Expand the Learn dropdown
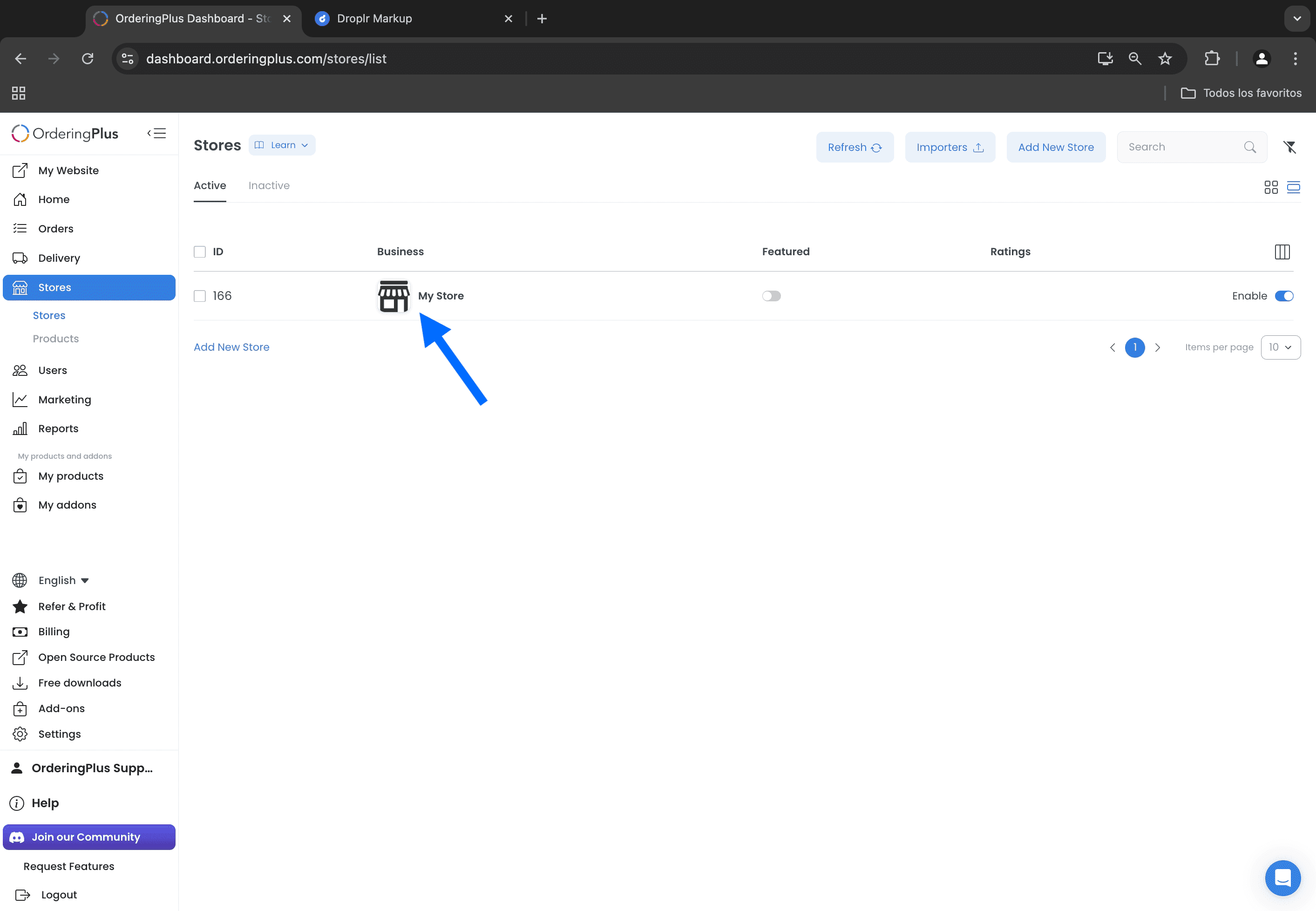Screen dimensions: 1316x911 (282, 145)
